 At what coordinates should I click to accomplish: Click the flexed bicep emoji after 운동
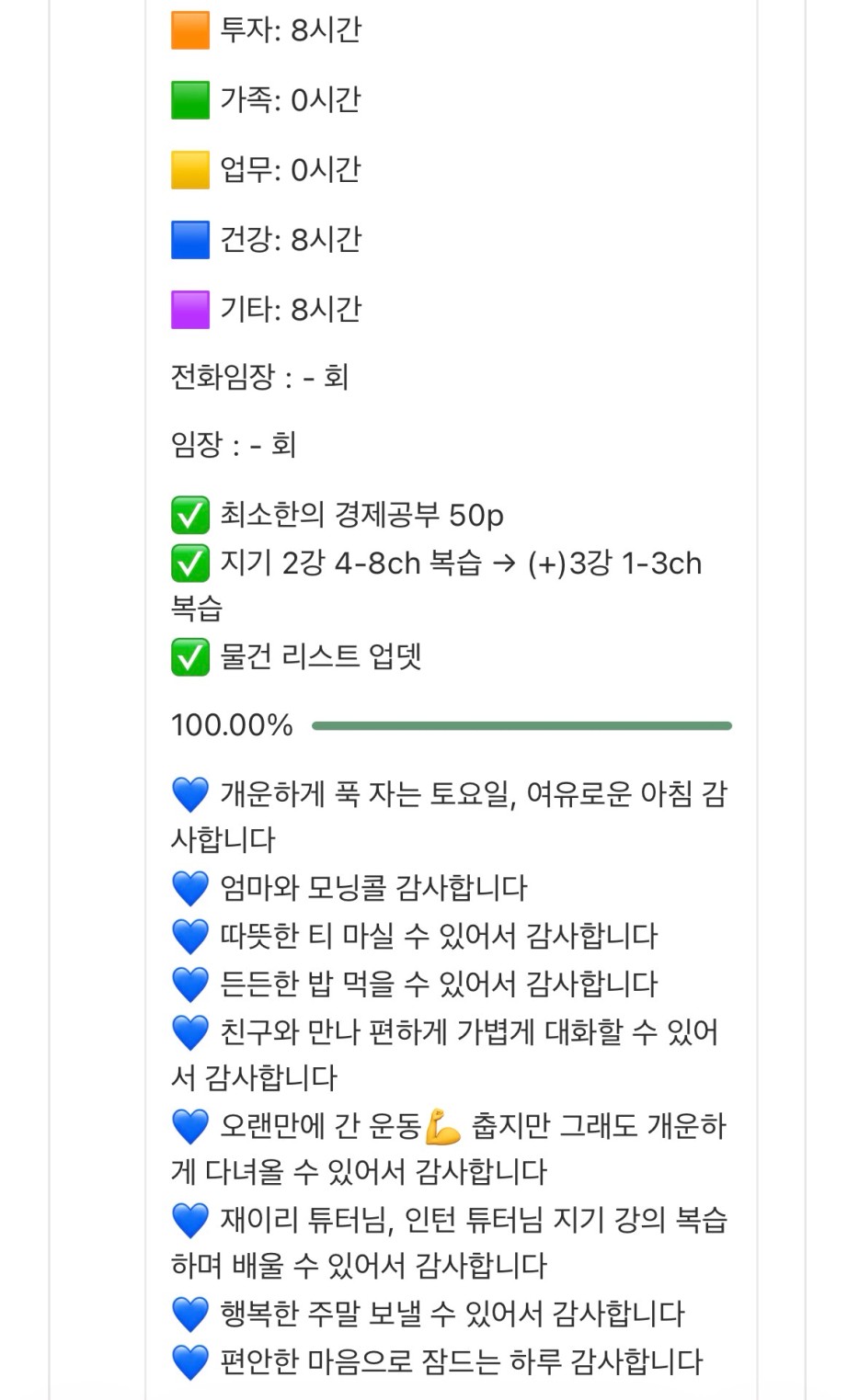click(443, 1127)
